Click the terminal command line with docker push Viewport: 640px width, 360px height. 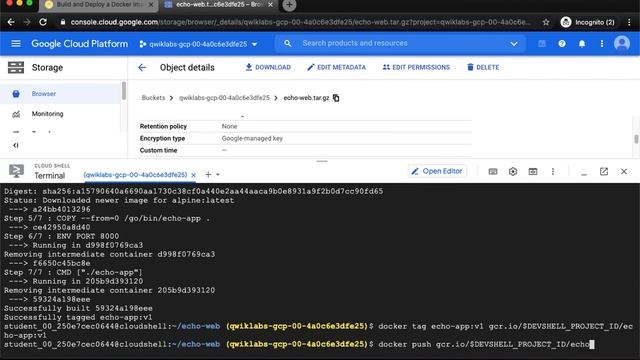click(x=299, y=344)
